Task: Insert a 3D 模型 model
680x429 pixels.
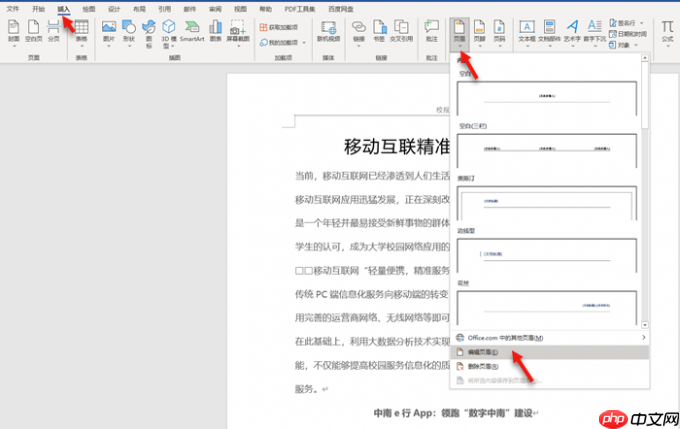Action: click(169, 33)
